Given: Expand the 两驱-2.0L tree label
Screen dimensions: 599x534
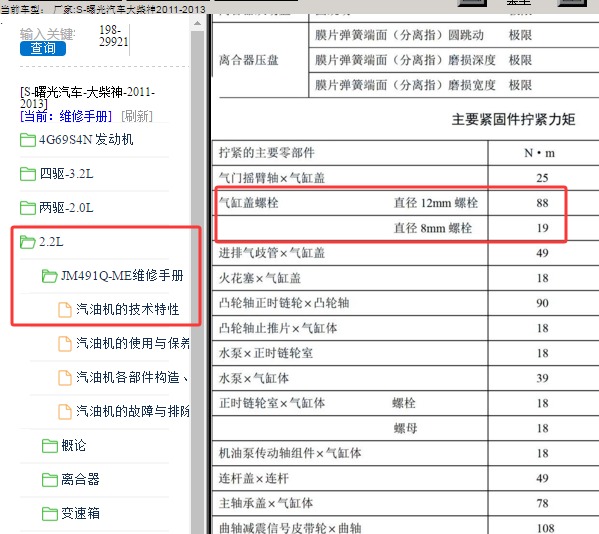Looking at the screenshot, I should tap(66, 208).
